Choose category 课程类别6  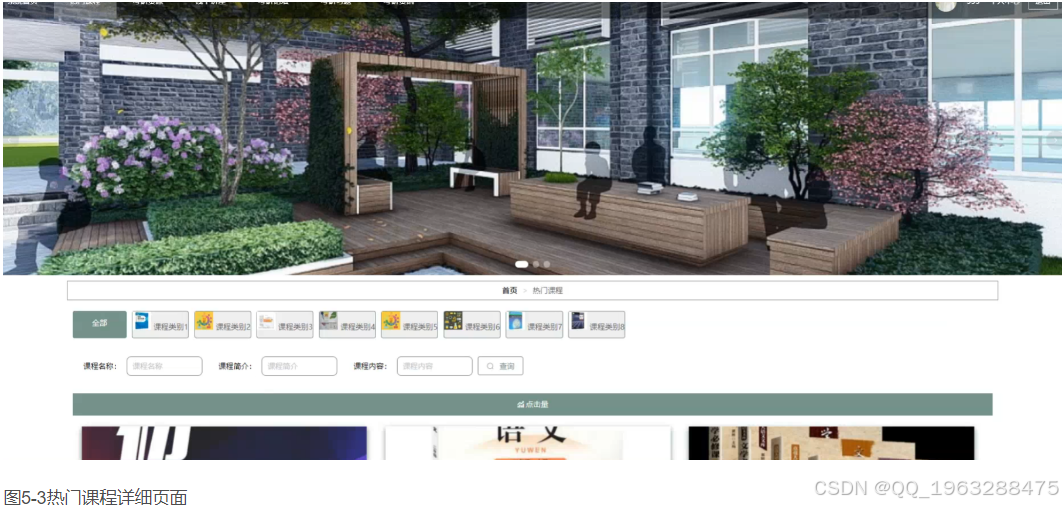472,324
